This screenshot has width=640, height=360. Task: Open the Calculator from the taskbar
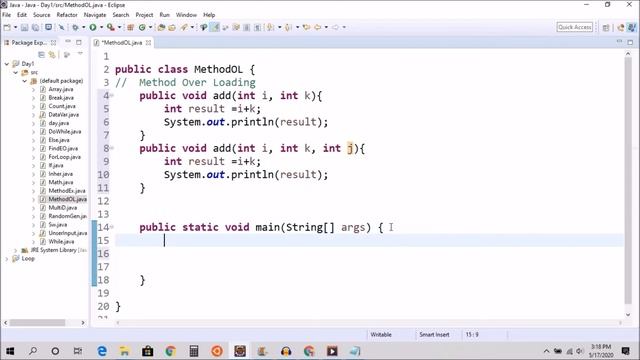[194, 351]
